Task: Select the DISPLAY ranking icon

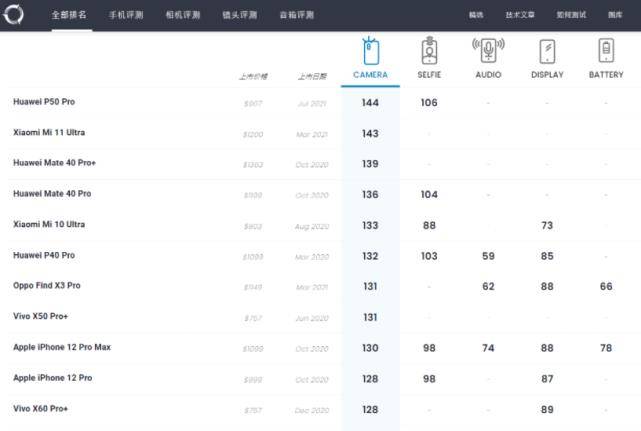Action: pyautogui.click(x=547, y=52)
